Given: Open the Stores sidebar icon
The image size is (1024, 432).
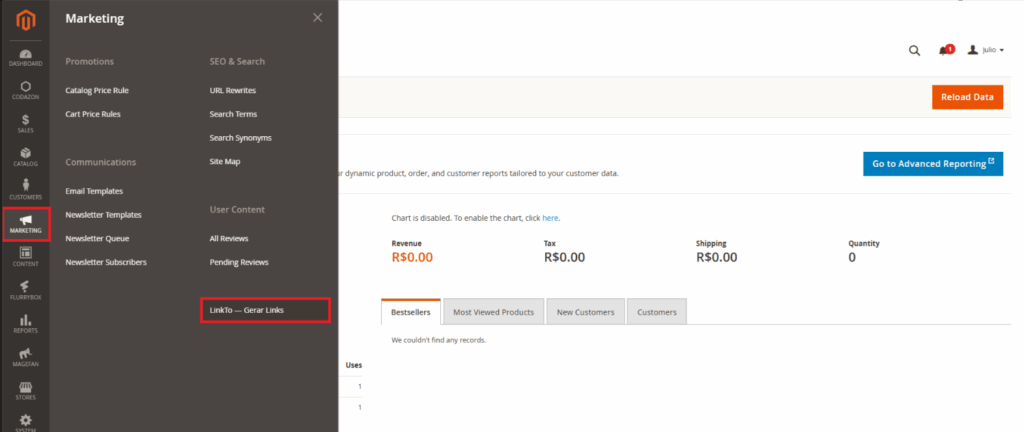Looking at the screenshot, I should (x=25, y=390).
